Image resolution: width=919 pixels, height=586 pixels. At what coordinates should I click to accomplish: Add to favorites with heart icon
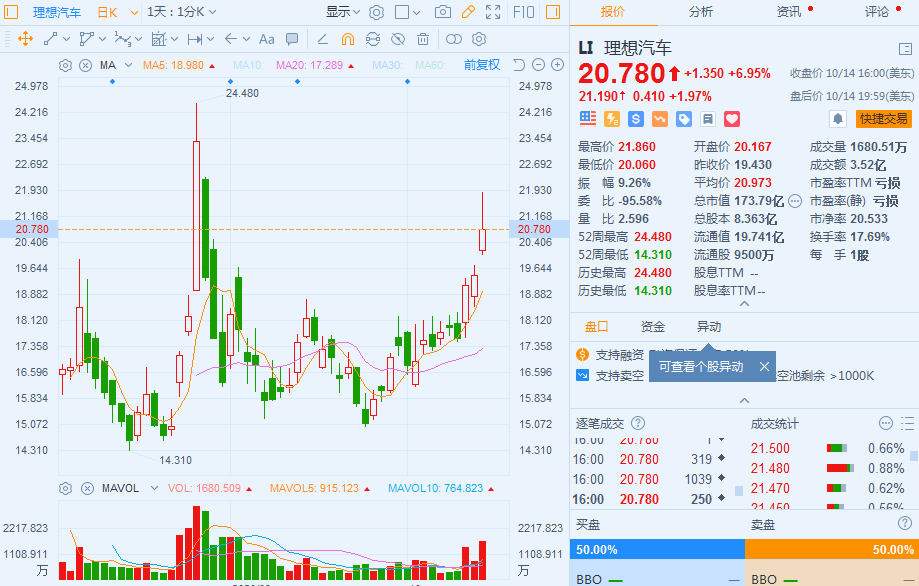pos(731,119)
